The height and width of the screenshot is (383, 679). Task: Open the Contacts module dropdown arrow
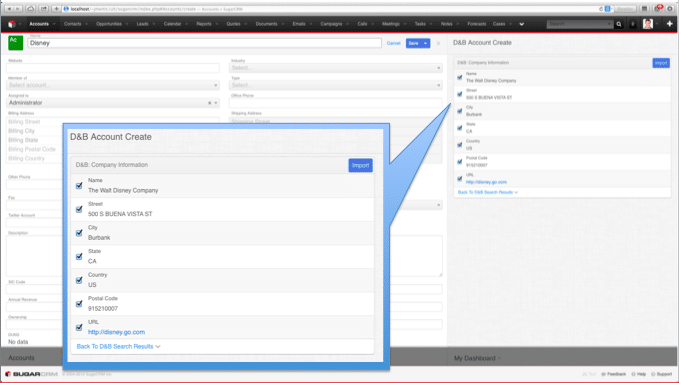(x=86, y=24)
